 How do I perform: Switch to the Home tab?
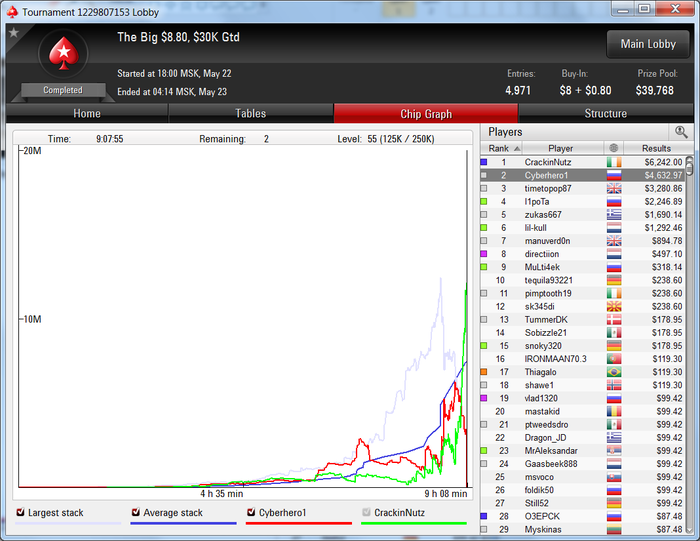point(87,113)
